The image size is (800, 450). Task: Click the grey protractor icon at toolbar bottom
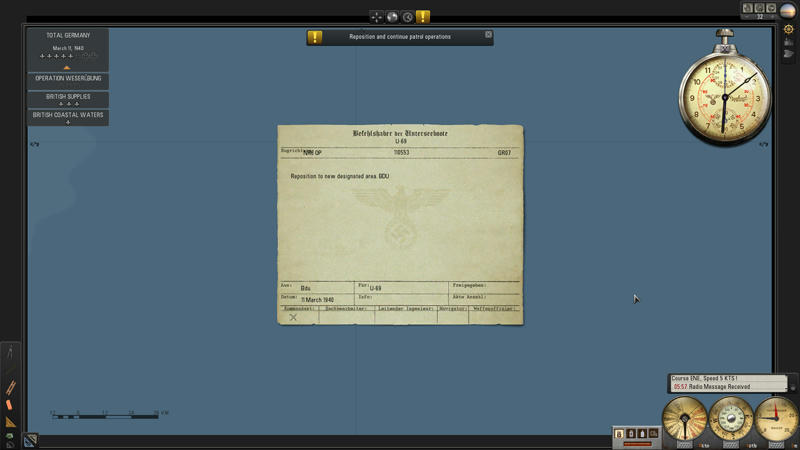pyautogui.click(x=10, y=444)
